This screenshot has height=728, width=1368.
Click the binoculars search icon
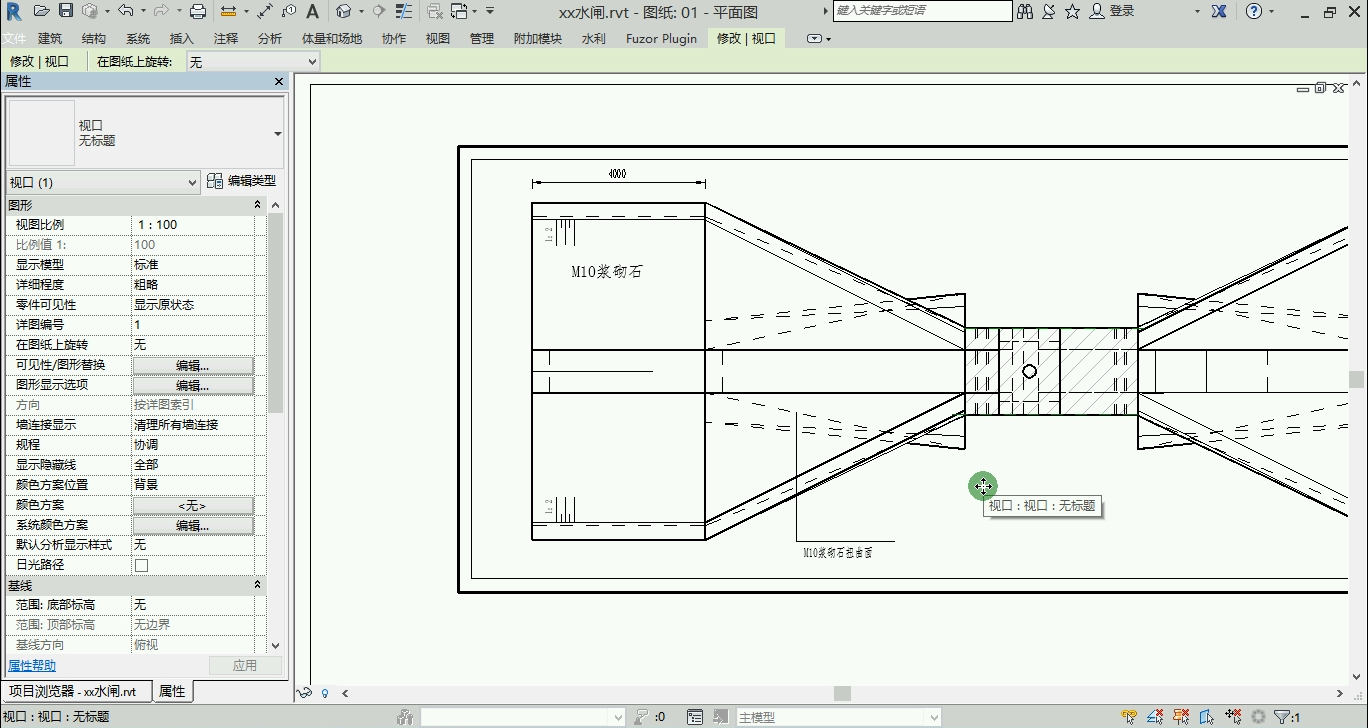pos(1025,11)
